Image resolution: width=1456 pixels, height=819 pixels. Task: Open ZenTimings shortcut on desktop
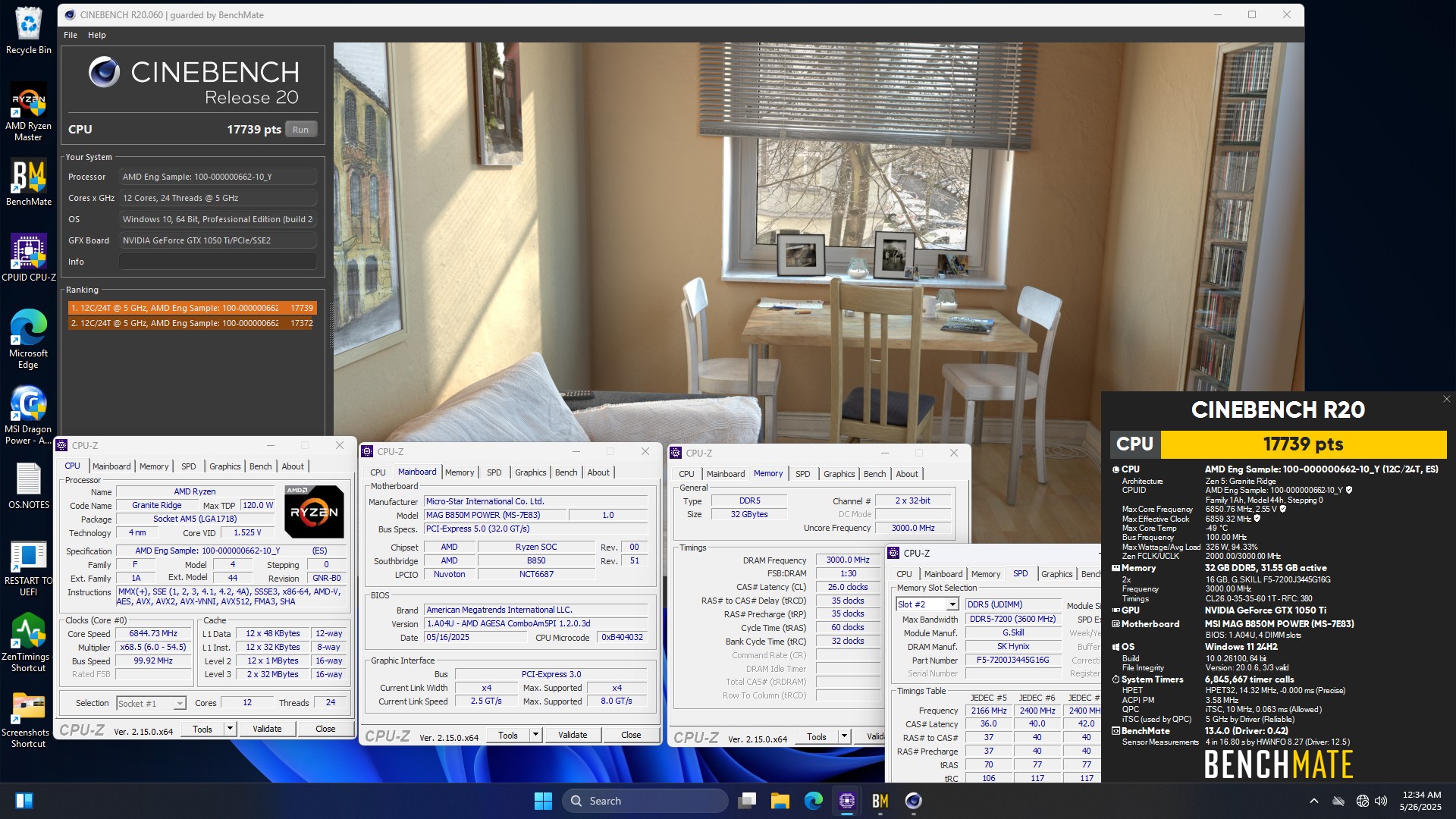pyautogui.click(x=29, y=643)
